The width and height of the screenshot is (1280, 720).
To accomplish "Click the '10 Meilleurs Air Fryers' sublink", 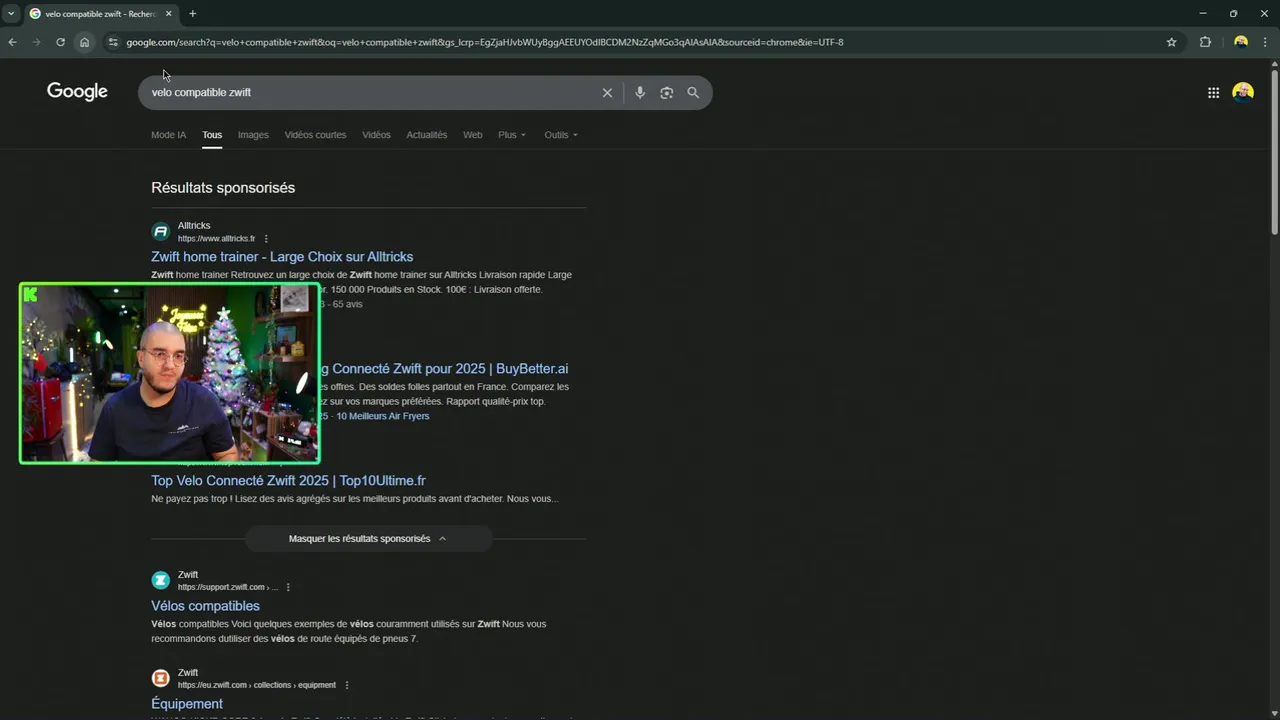I will point(383,416).
